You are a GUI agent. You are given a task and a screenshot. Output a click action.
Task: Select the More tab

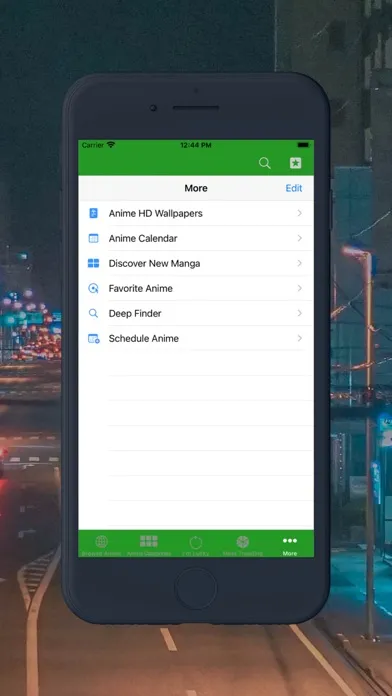click(290, 545)
